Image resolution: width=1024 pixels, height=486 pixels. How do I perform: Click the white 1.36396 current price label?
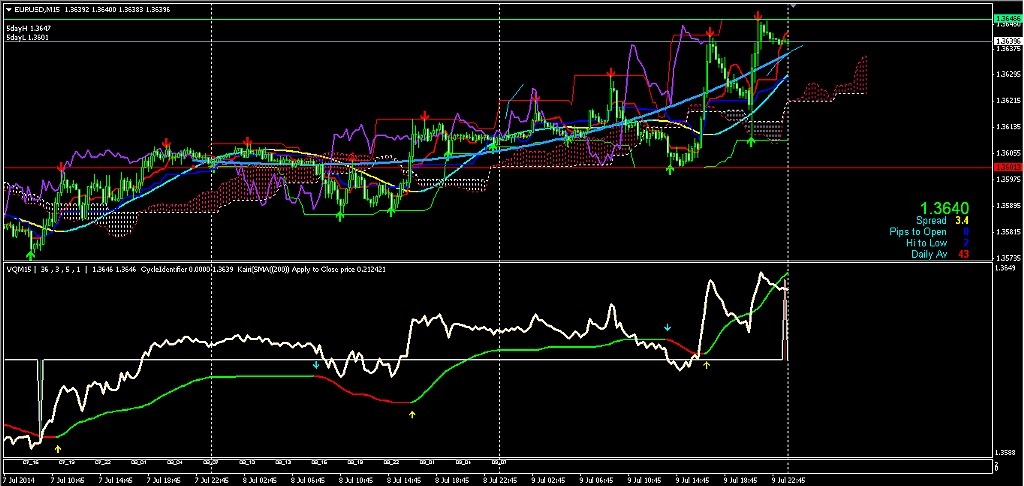click(1007, 41)
